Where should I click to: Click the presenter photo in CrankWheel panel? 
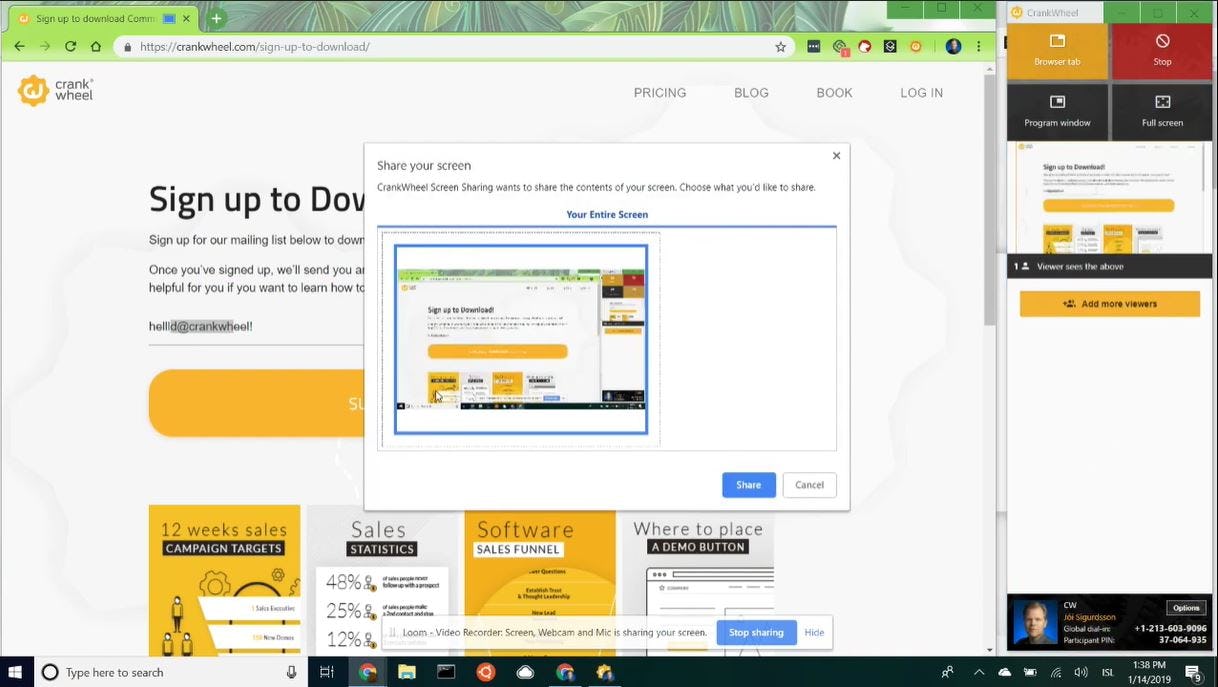pyautogui.click(x=1034, y=621)
